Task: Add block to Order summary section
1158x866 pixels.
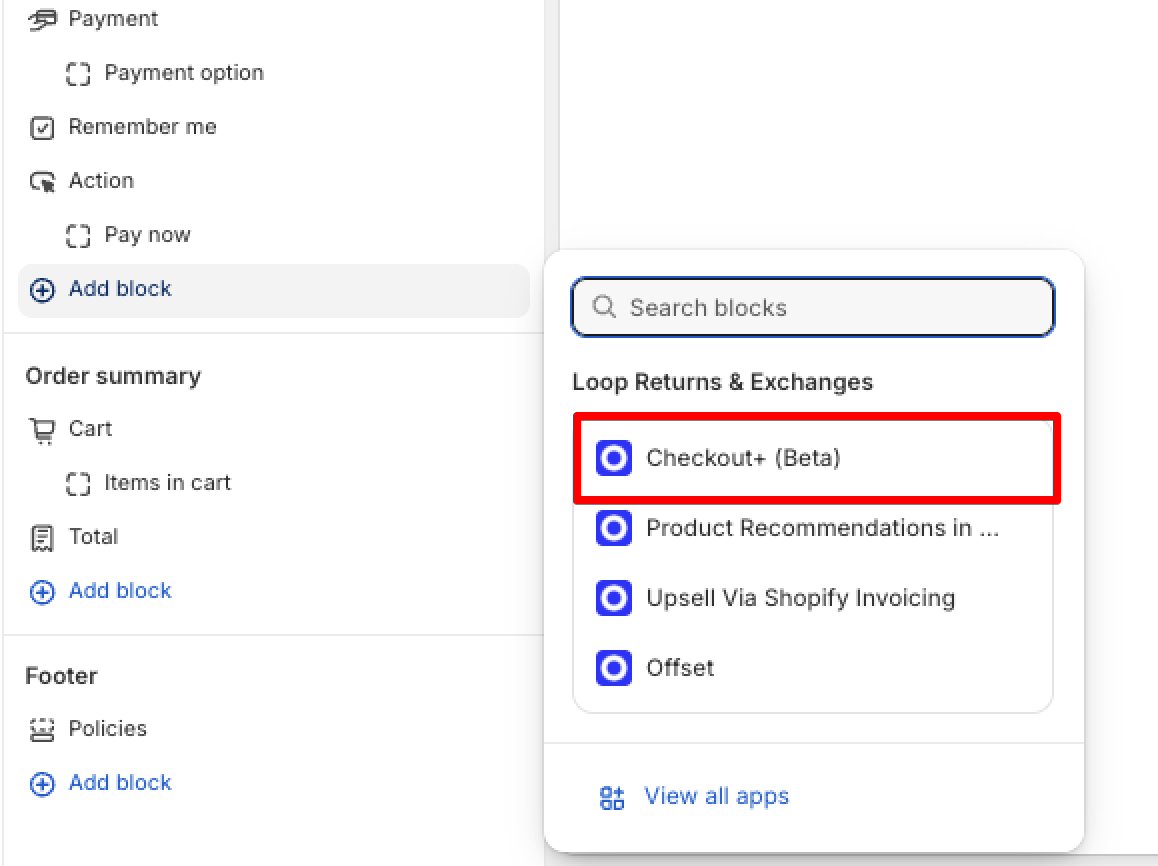Action: [x=119, y=591]
